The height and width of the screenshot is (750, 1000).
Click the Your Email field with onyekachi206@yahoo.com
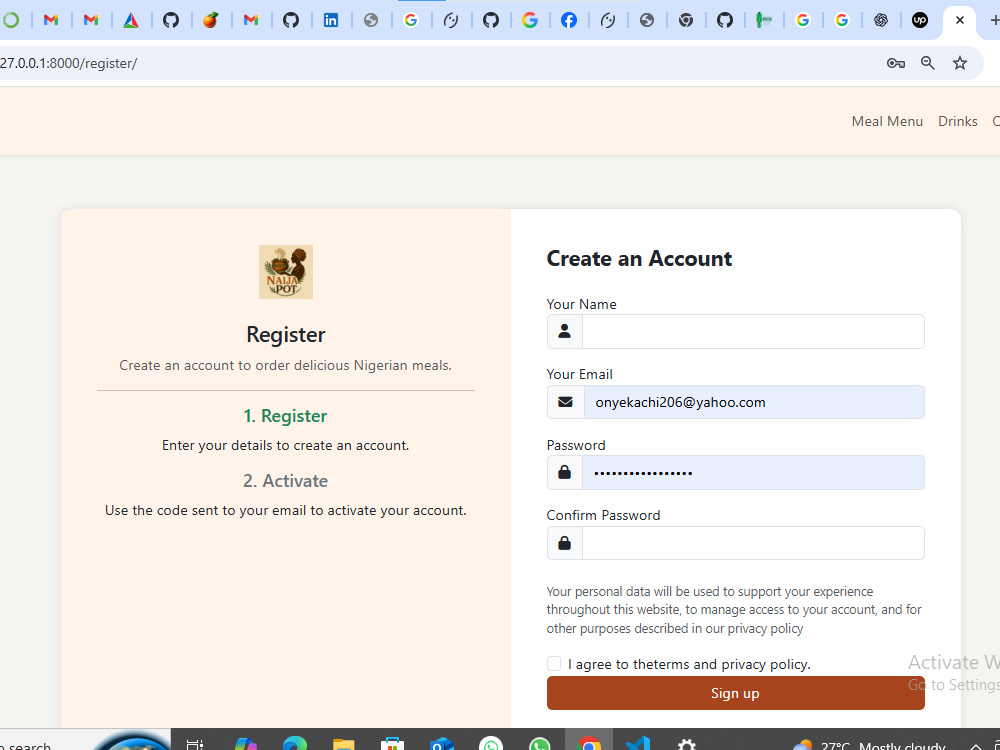754,402
